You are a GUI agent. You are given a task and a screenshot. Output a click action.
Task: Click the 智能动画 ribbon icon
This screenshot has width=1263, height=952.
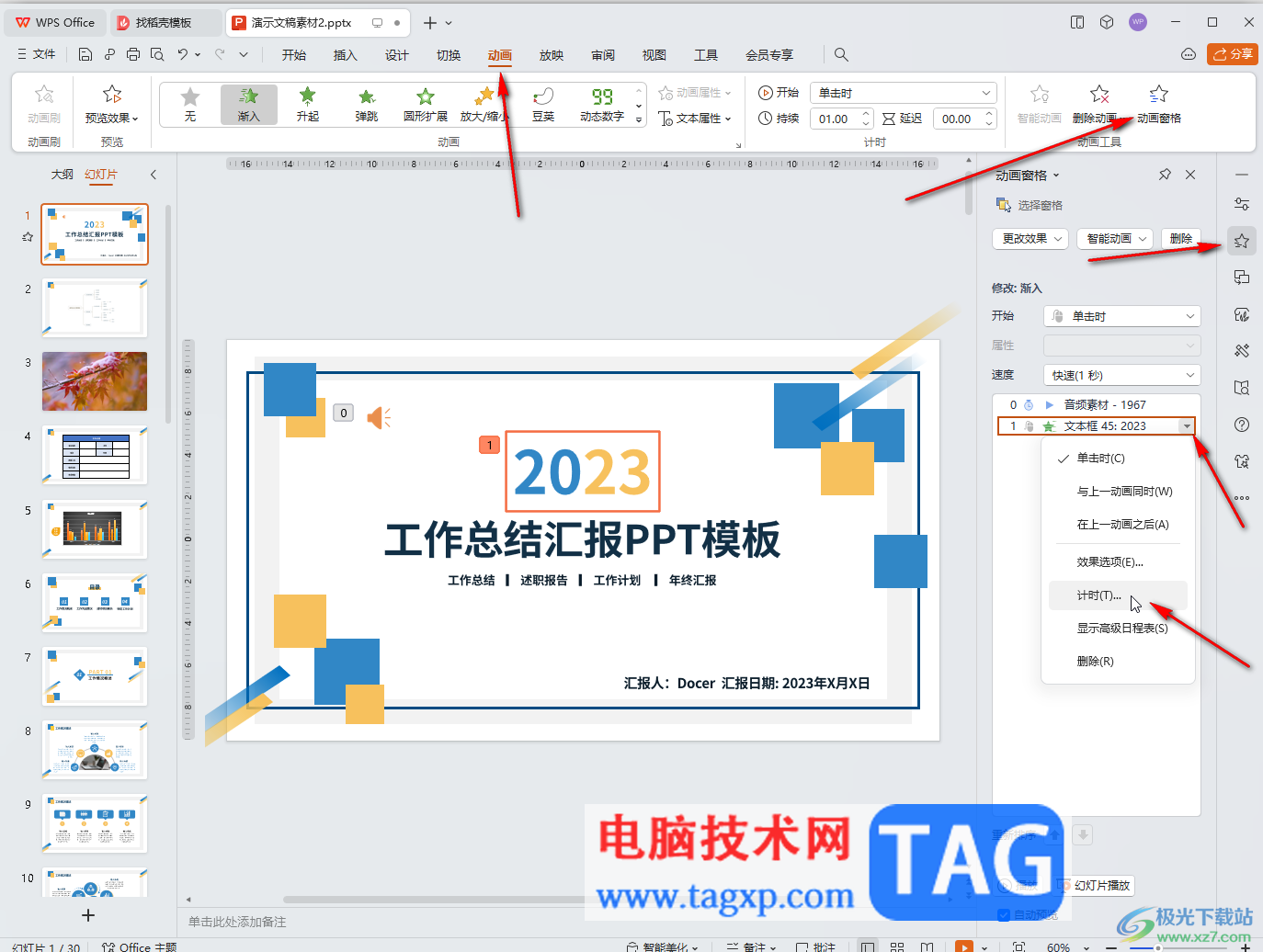point(1040,94)
